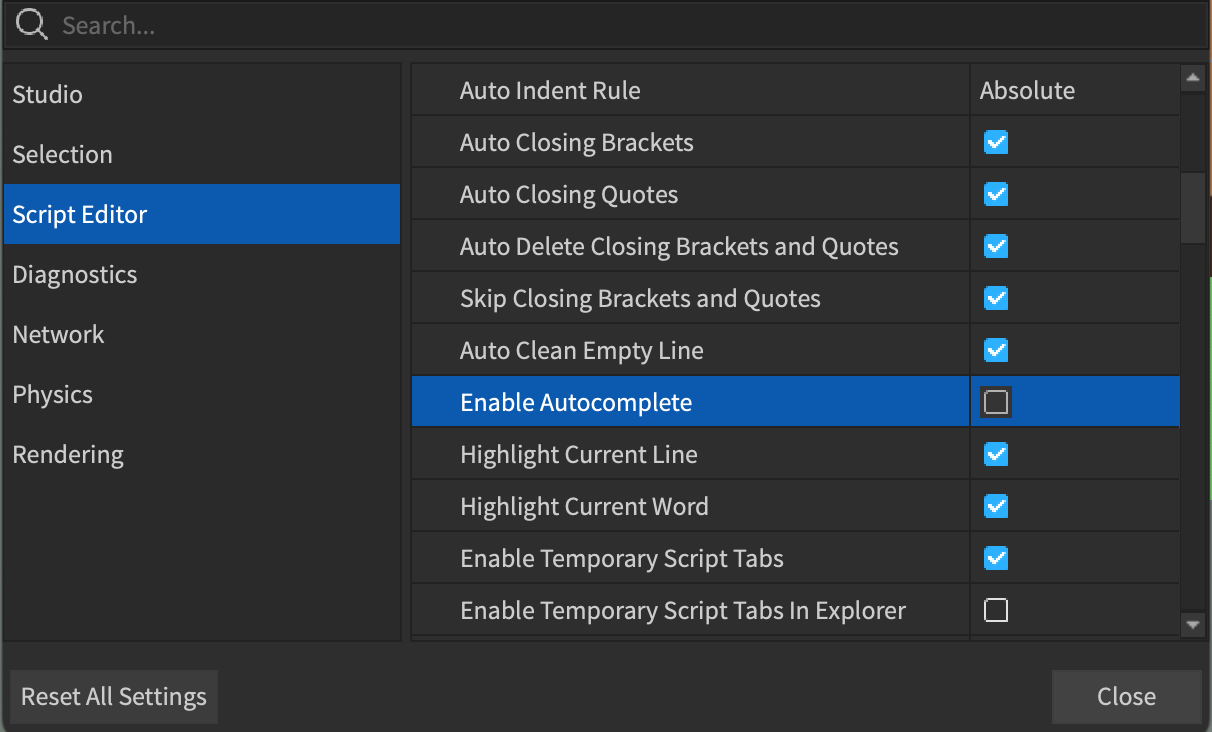This screenshot has height=732, width=1212.
Task: Click the scrollbar up arrow
Action: coord(1193,76)
